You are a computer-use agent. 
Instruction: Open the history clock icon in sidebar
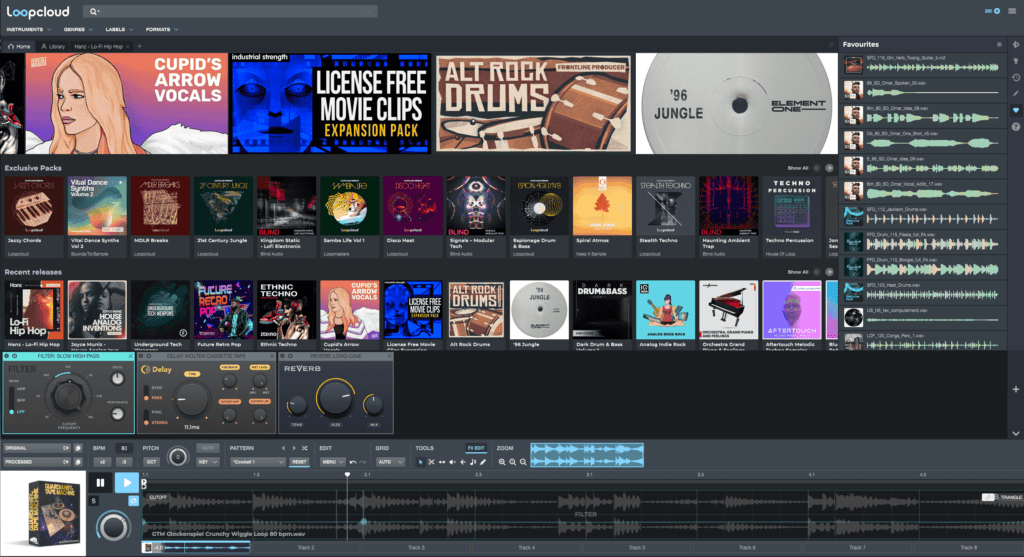(x=1016, y=78)
